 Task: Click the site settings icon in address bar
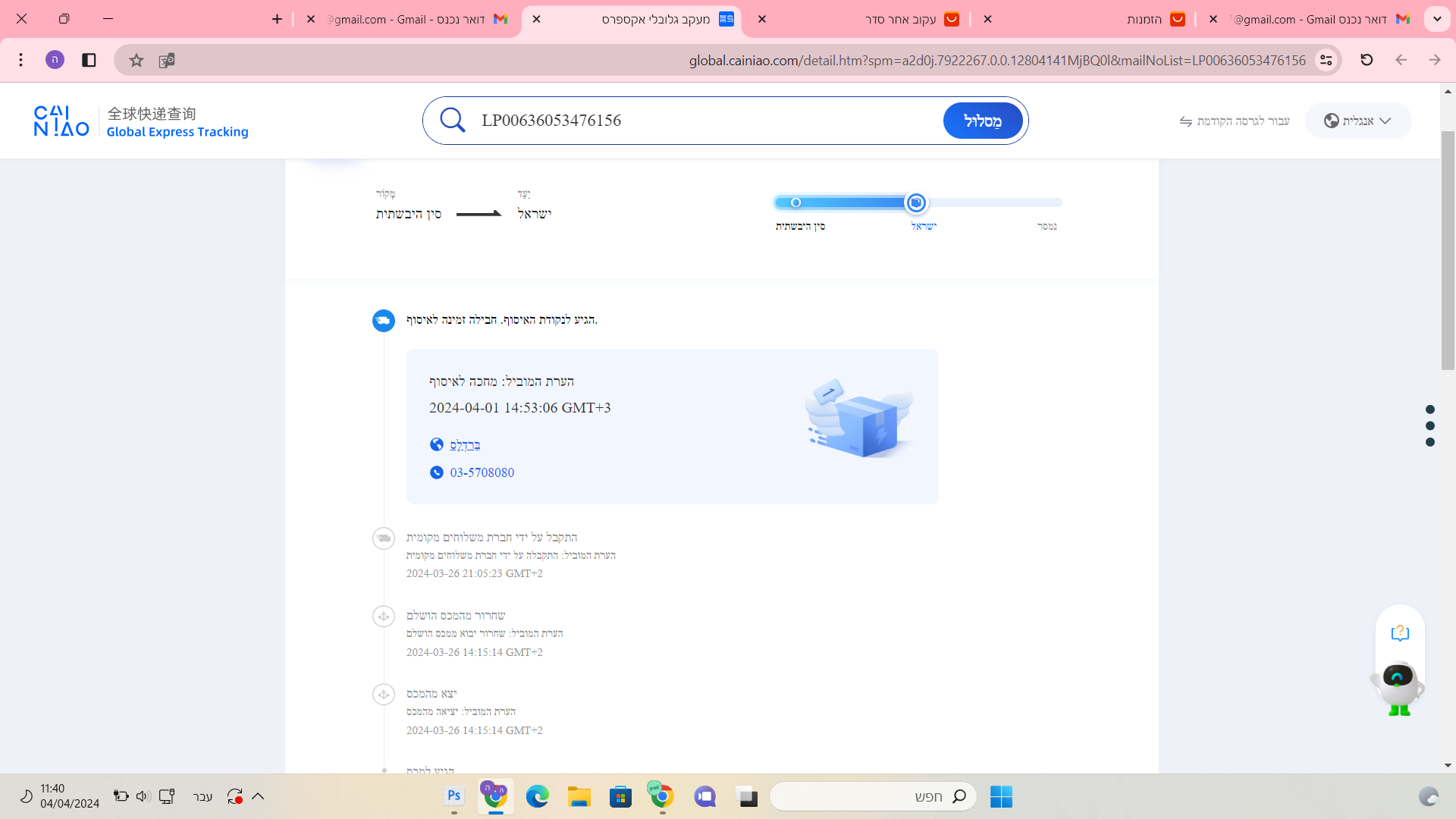point(1326,60)
